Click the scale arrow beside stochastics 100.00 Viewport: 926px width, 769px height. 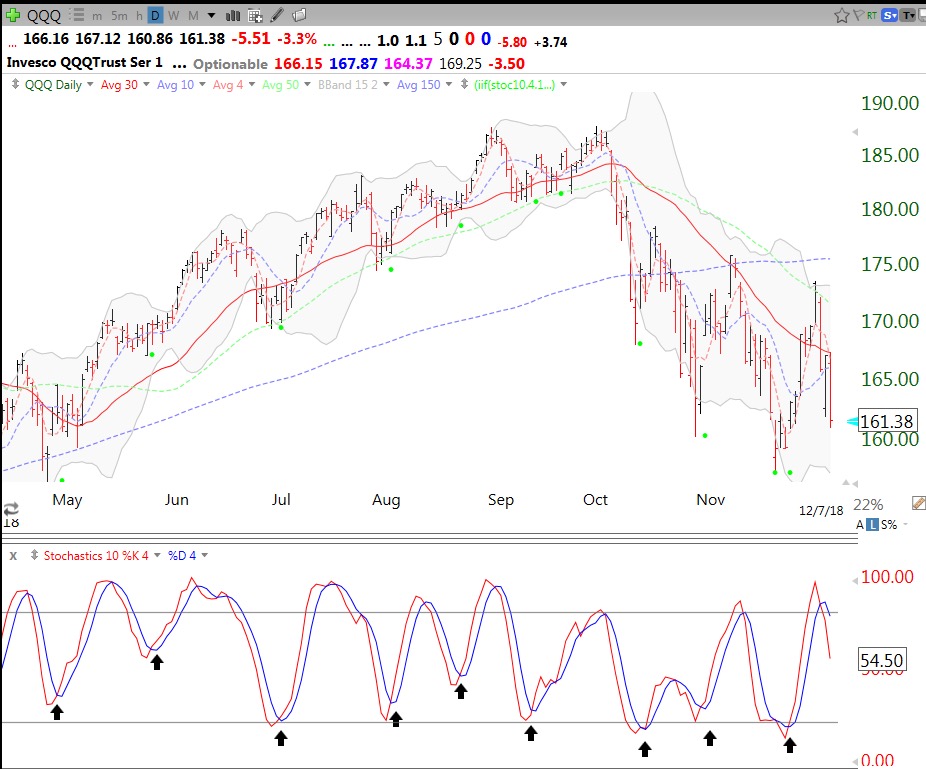pos(855,581)
